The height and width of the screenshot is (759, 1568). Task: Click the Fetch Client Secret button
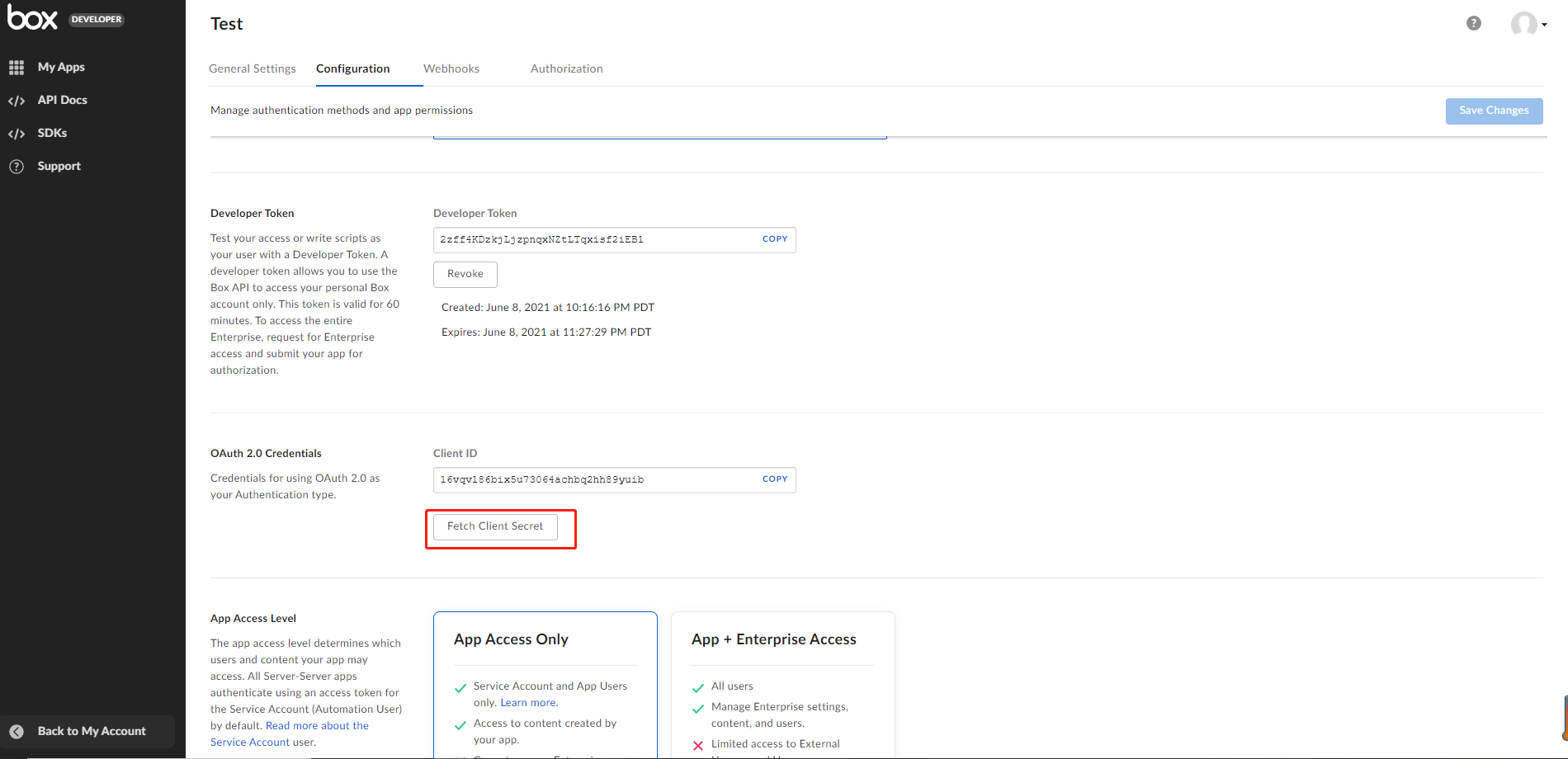click(495, 526)
